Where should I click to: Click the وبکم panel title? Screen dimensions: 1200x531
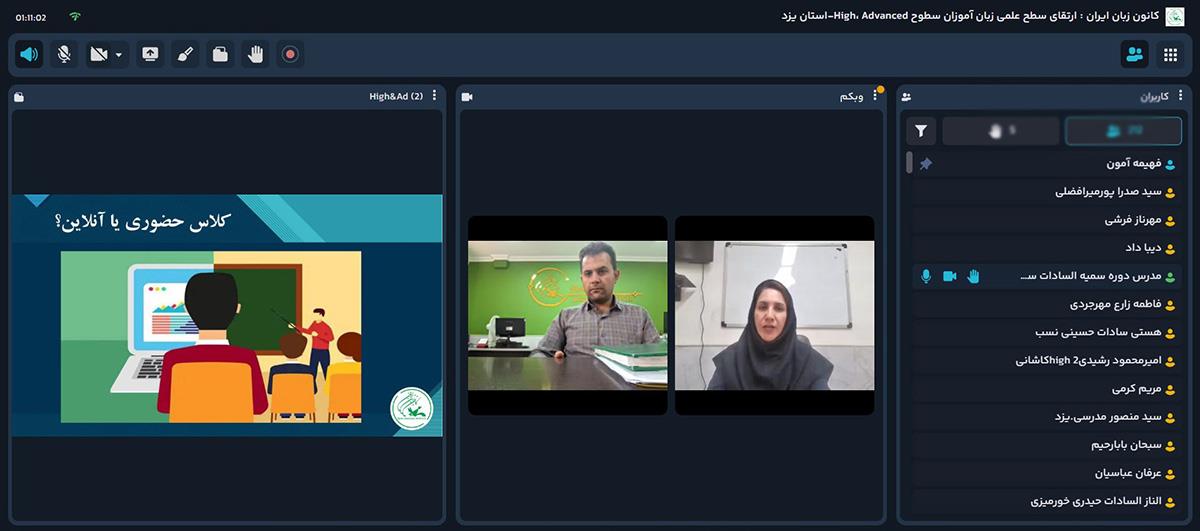click(851, 97)
